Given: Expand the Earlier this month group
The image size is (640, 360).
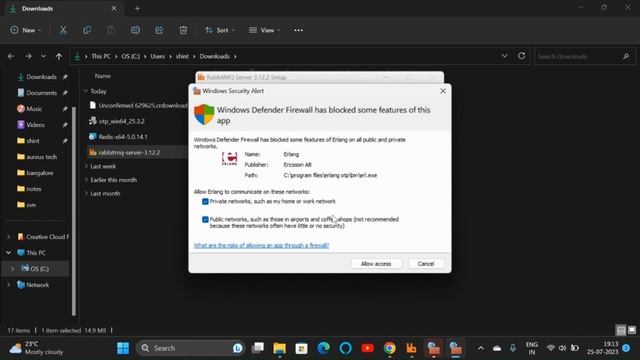Looking at the screenshot, I should [x=86, y=180].
